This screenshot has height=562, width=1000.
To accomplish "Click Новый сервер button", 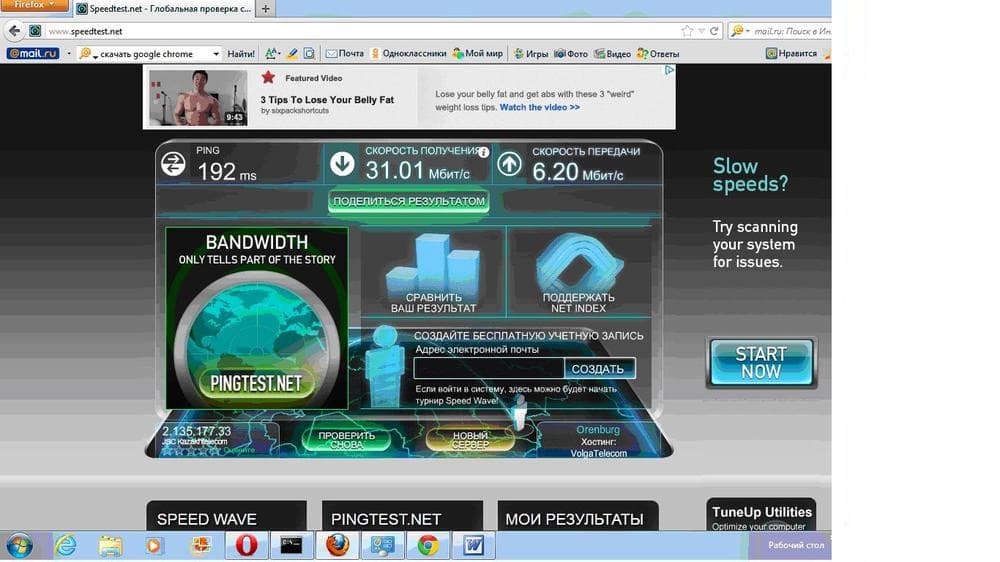I will 470,440.
